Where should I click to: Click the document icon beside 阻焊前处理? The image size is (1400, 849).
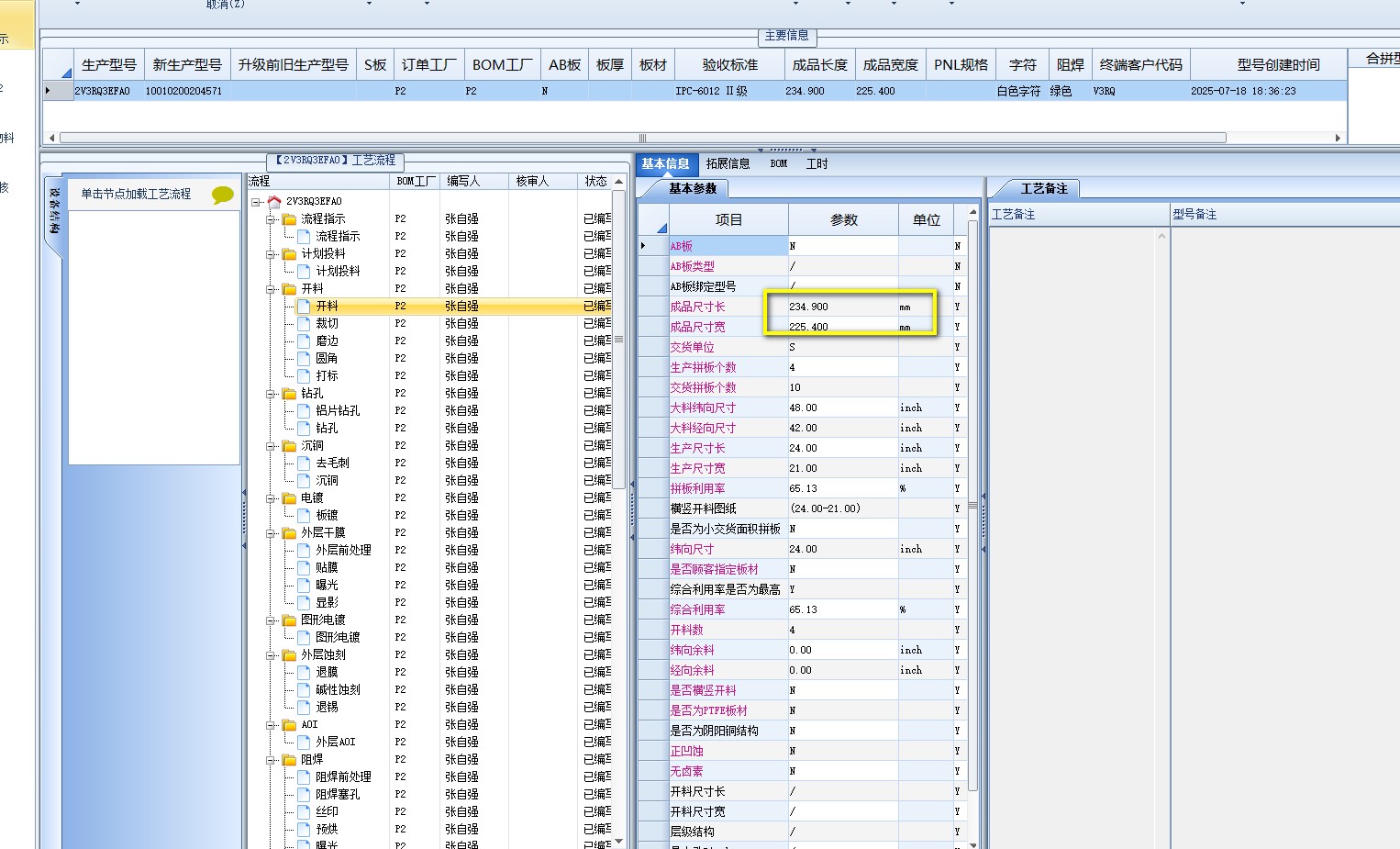click(304, 776)
